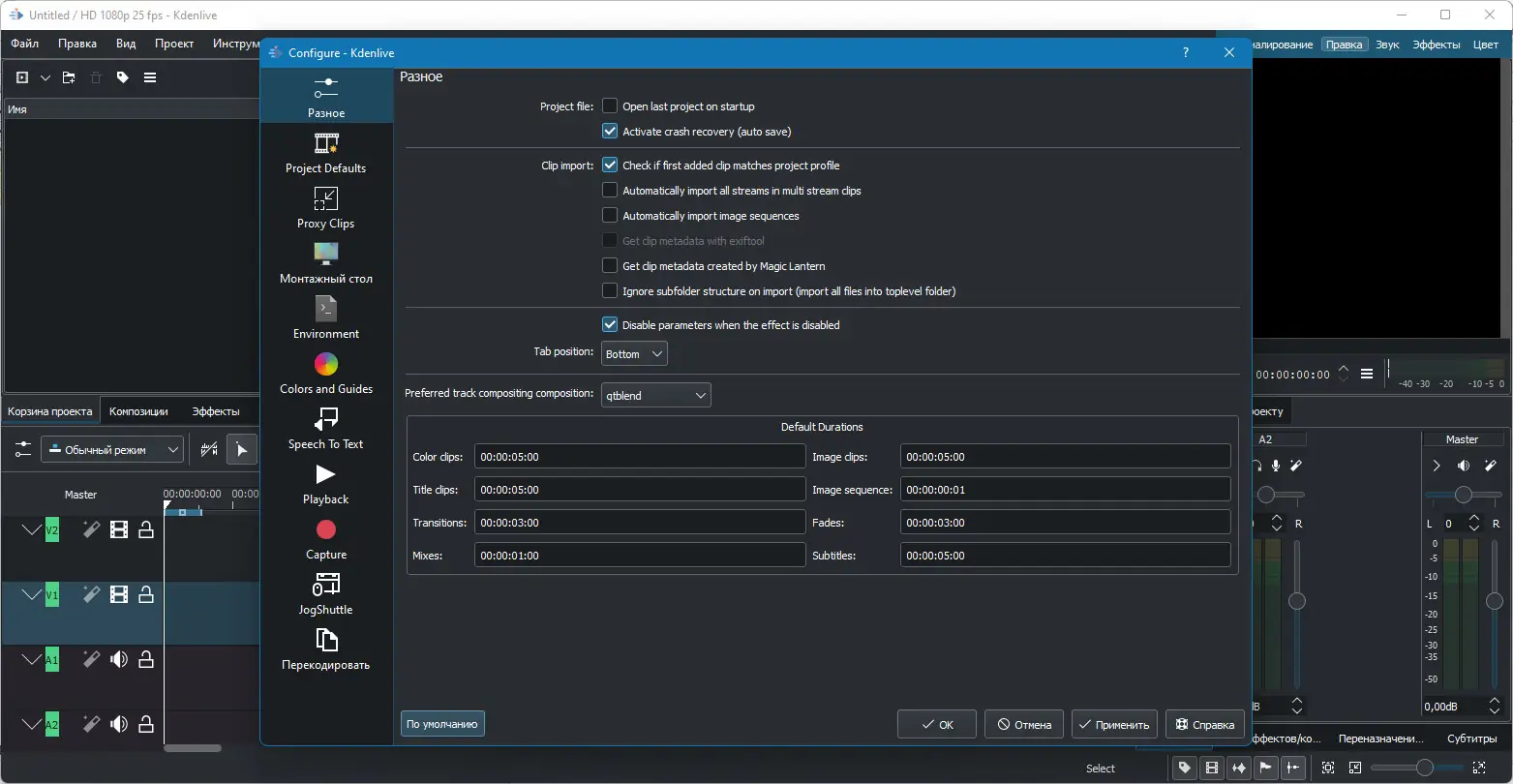Open the Project Defaults settings page
The height and width of the screenshot is (784, 1513).
[x=326, y=155]
